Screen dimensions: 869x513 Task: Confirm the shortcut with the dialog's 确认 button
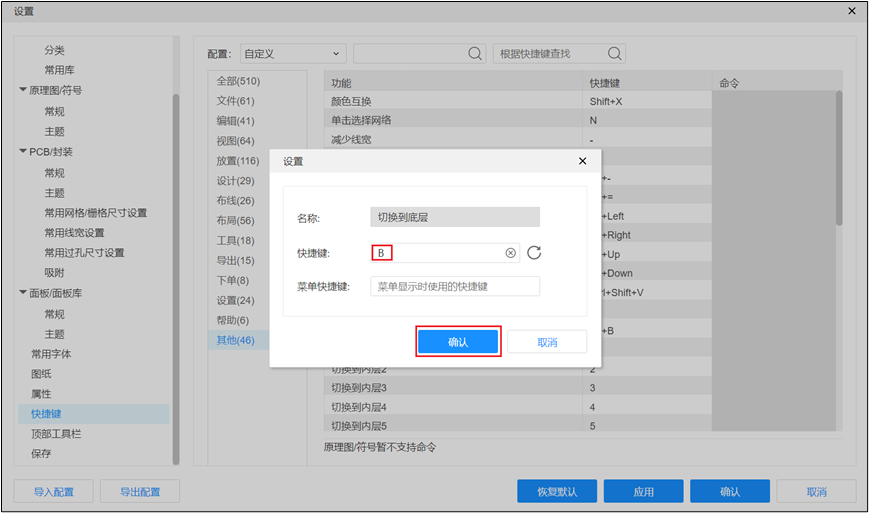[458, 342]
